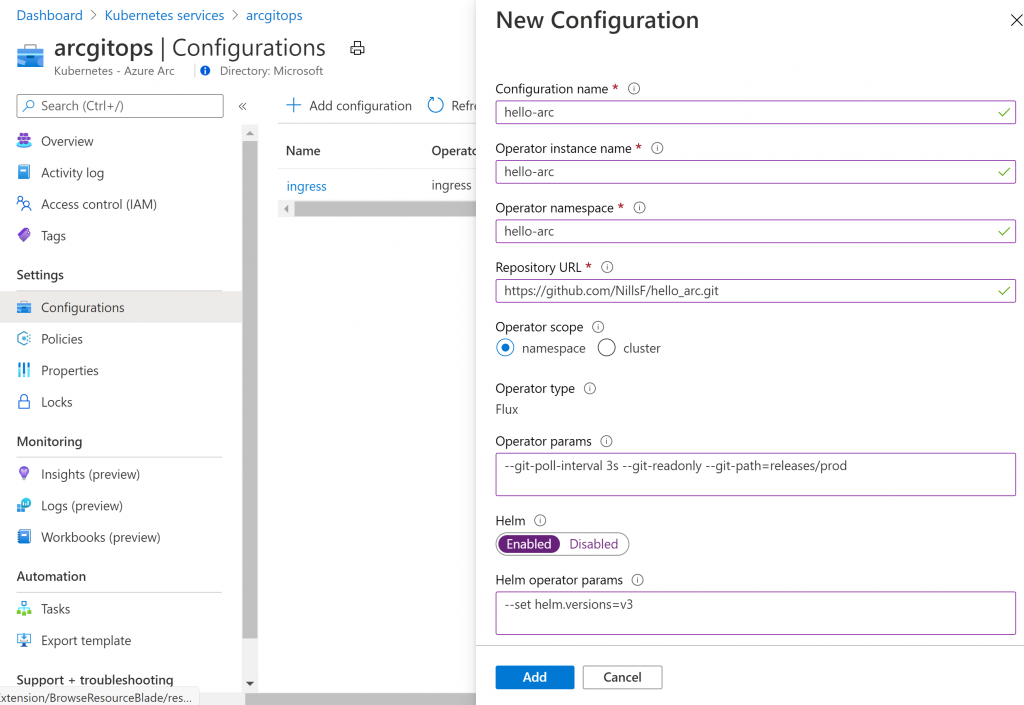Click the Refresh circular arrow icon

436,105
